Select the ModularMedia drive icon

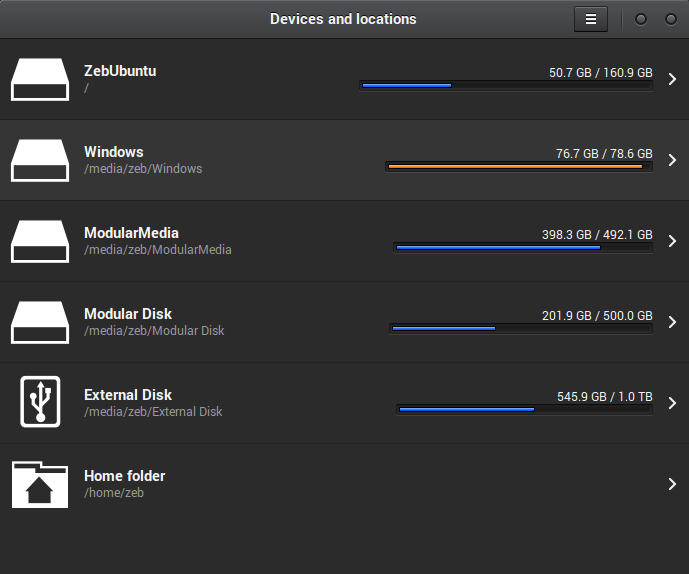40,241
